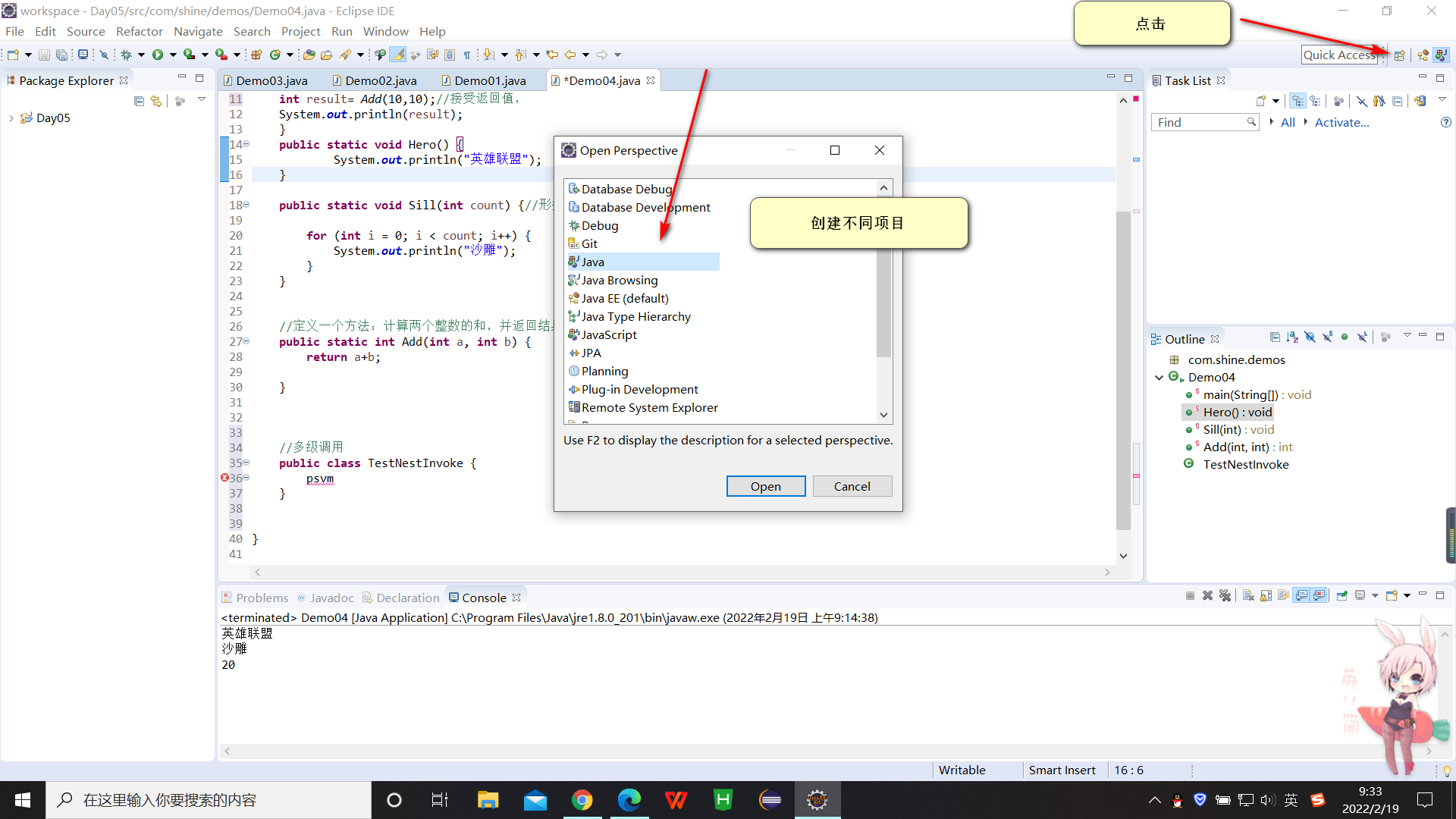
Task: Toggle Hide Non-Public Members green dot in Outline
Action: tap(1345, 337)
